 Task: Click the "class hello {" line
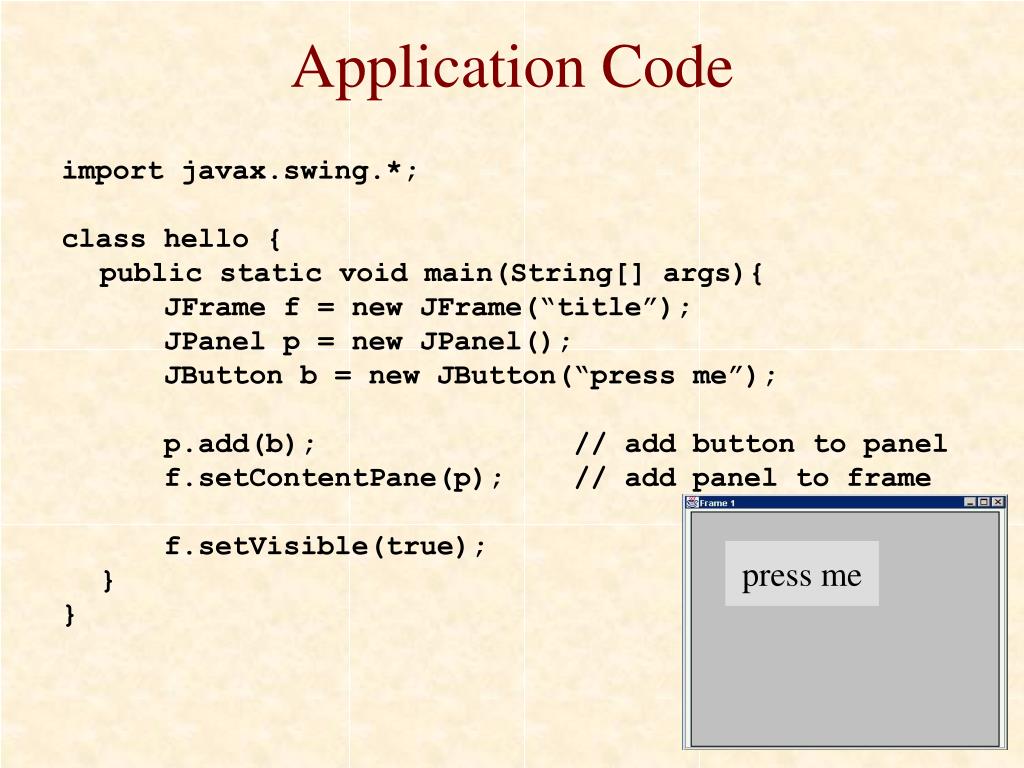tap(171, 239)
